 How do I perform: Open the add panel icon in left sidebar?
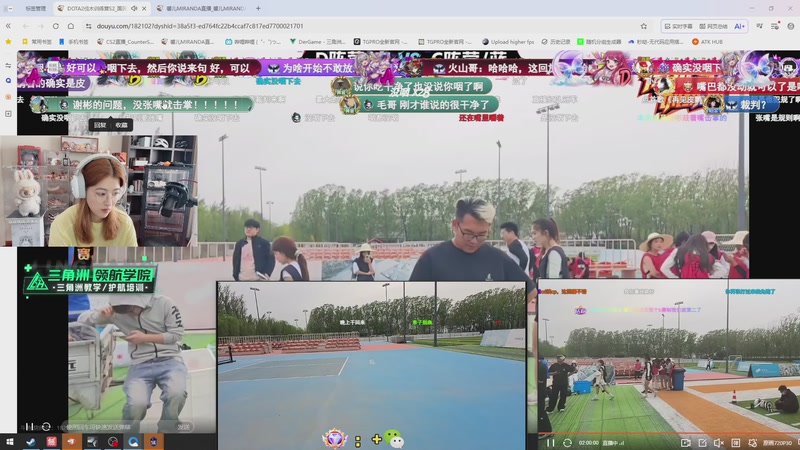[8, 113]
